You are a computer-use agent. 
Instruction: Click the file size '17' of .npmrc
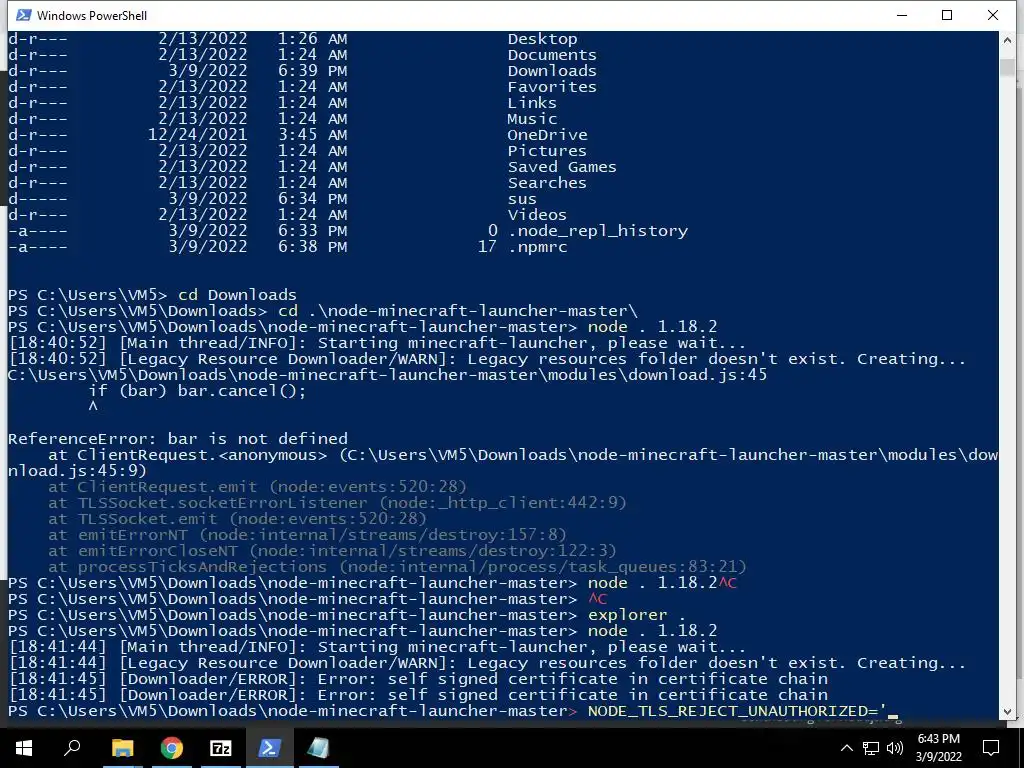tap(487, 247)
